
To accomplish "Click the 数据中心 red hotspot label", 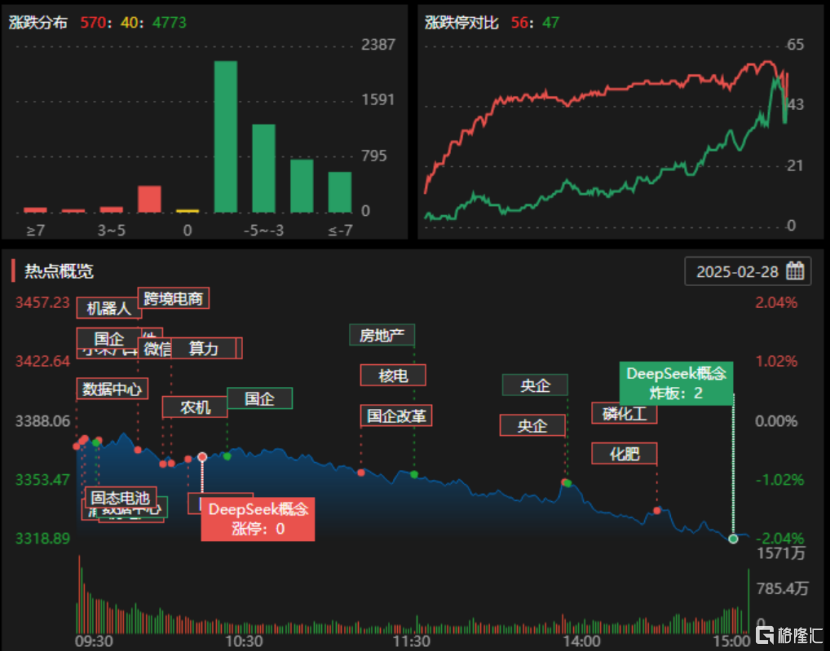I will point(112,389).
